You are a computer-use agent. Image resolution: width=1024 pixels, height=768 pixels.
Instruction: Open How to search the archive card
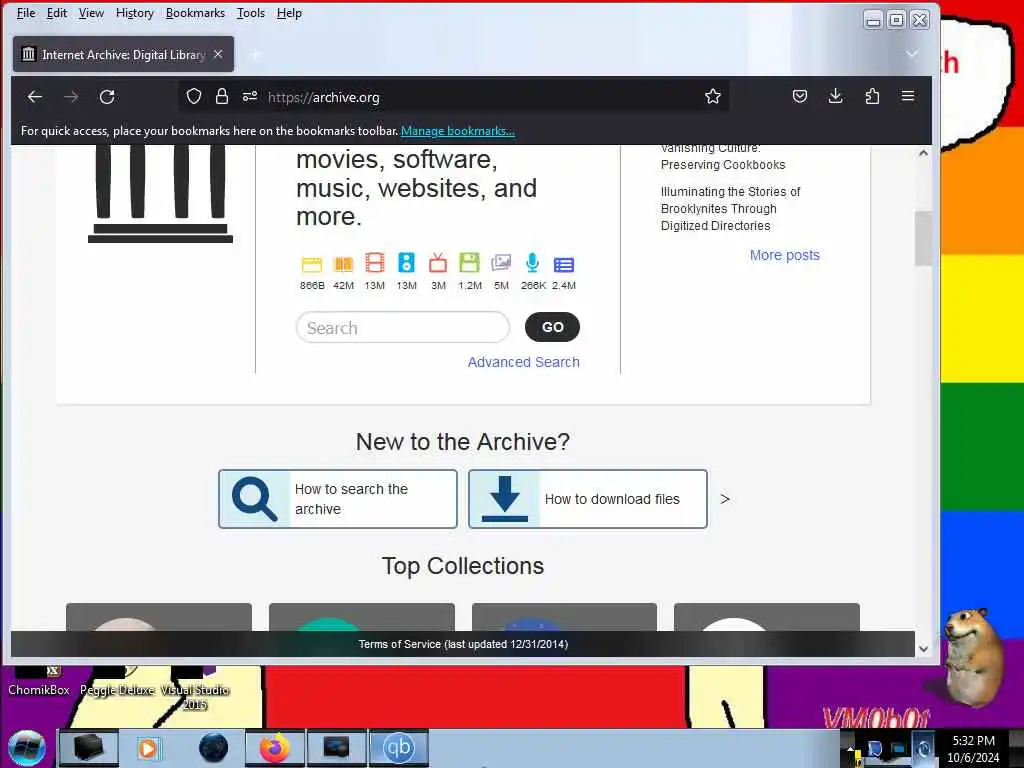tap(338, 499)
